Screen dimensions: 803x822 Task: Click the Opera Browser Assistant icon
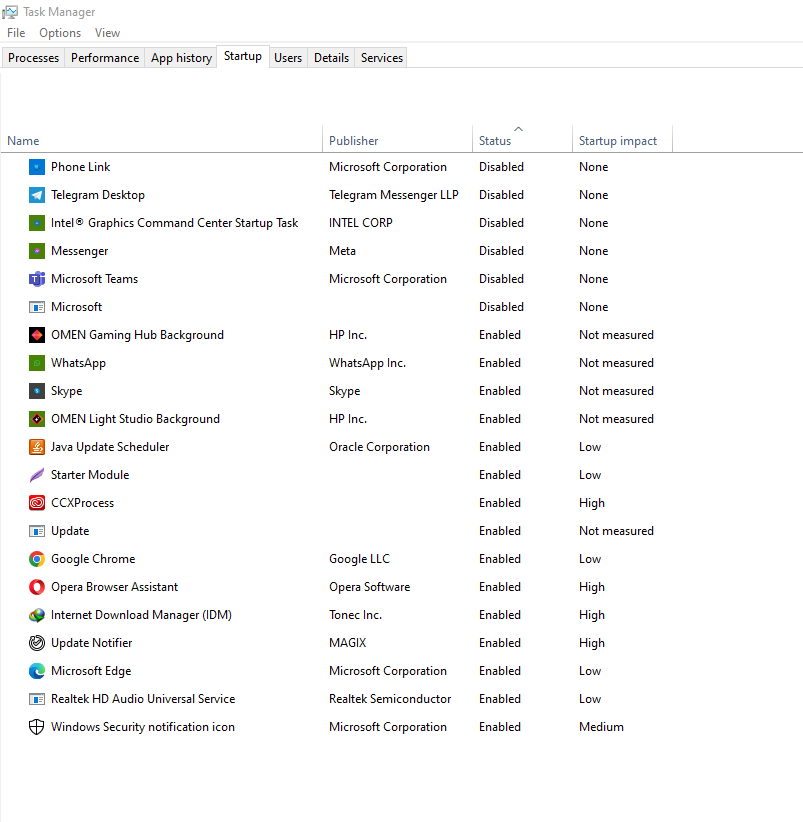37,587
